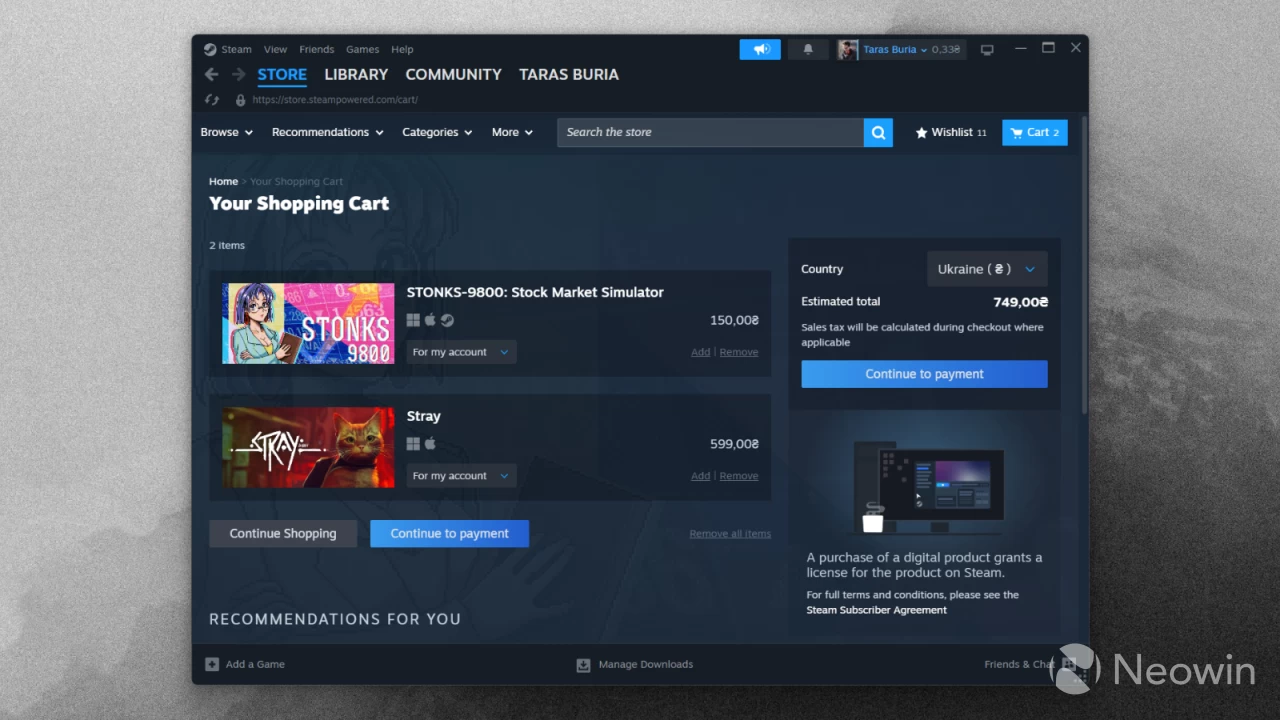Click the Add a Game label
The height and width of the screenshot is (720, 1280).
tap(255, 664)
